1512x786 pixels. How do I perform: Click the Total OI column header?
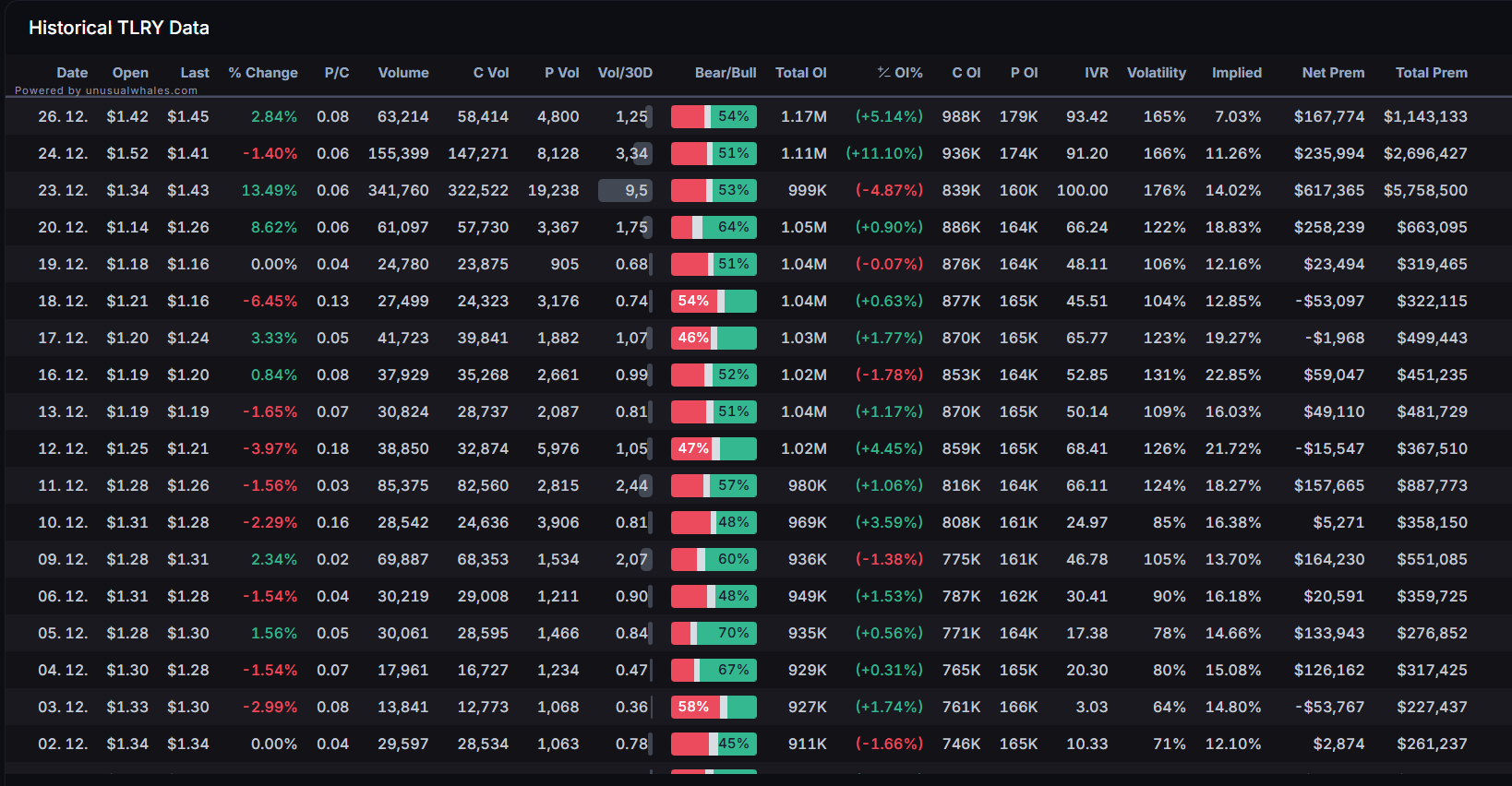click(x=801, y=73)
